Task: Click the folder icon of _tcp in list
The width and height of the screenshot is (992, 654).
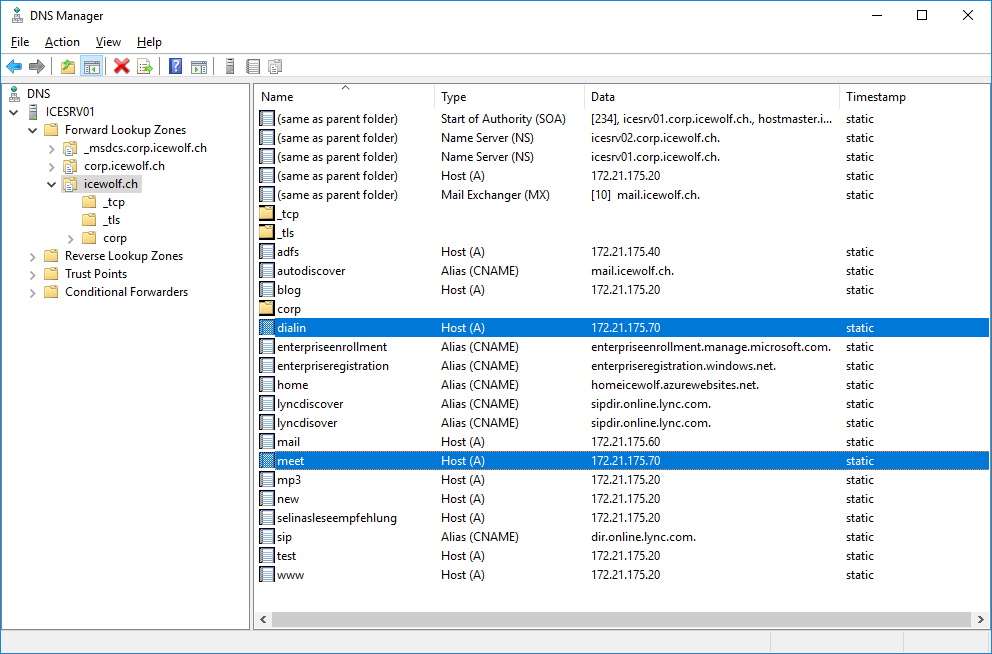Action: 267,214
